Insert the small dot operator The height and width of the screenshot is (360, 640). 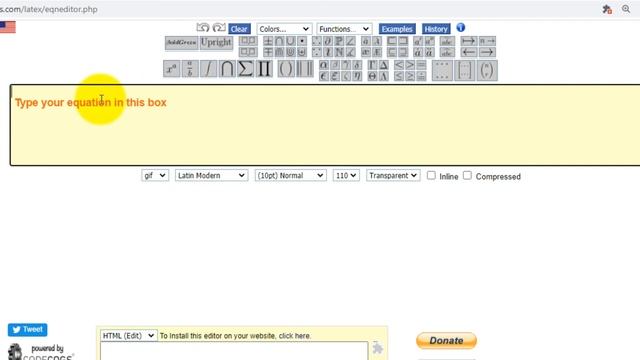click(302, 41)
